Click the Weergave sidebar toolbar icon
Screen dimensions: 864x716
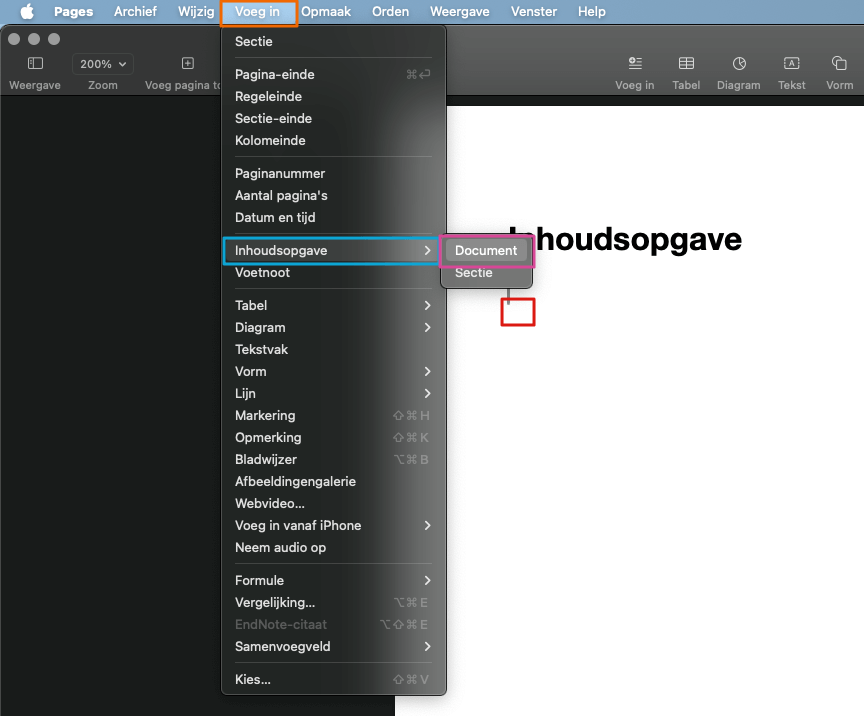35,63
